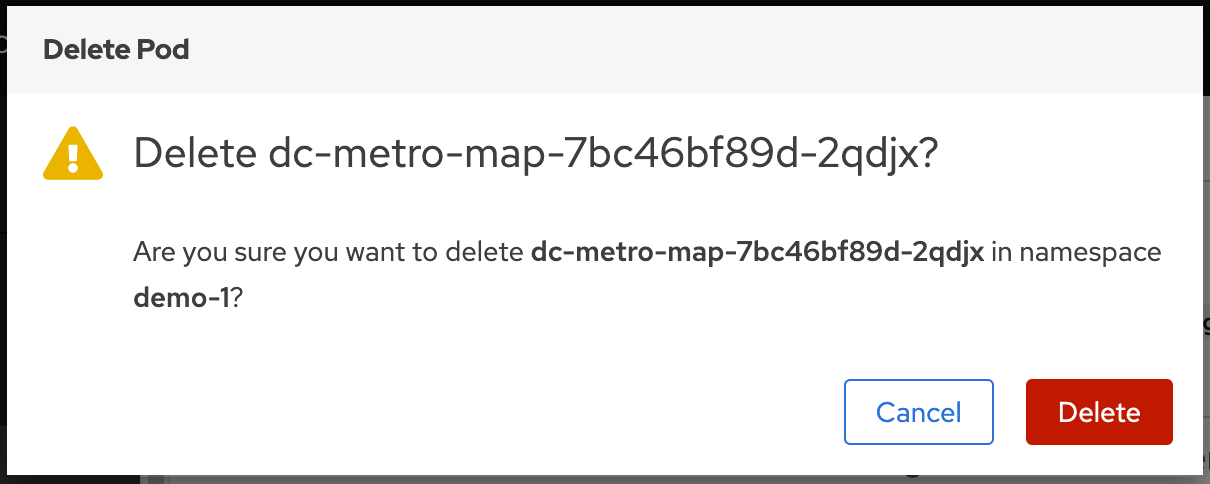The height and width of the screenshot is (484, 1210).
Task: Click the "Delete Pod" dialog title
Action: 116,49
